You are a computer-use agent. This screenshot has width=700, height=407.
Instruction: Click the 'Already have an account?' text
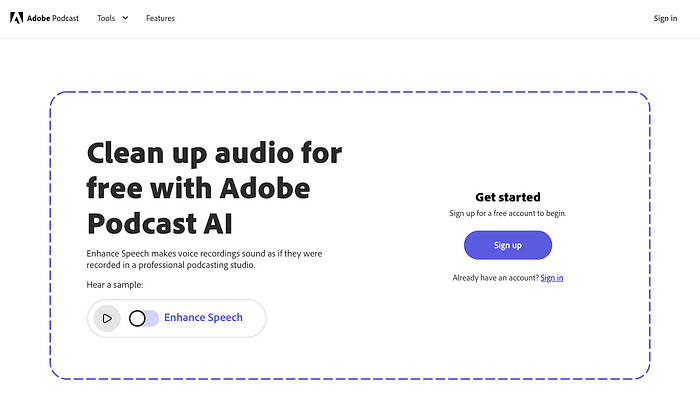pos(496,278)
